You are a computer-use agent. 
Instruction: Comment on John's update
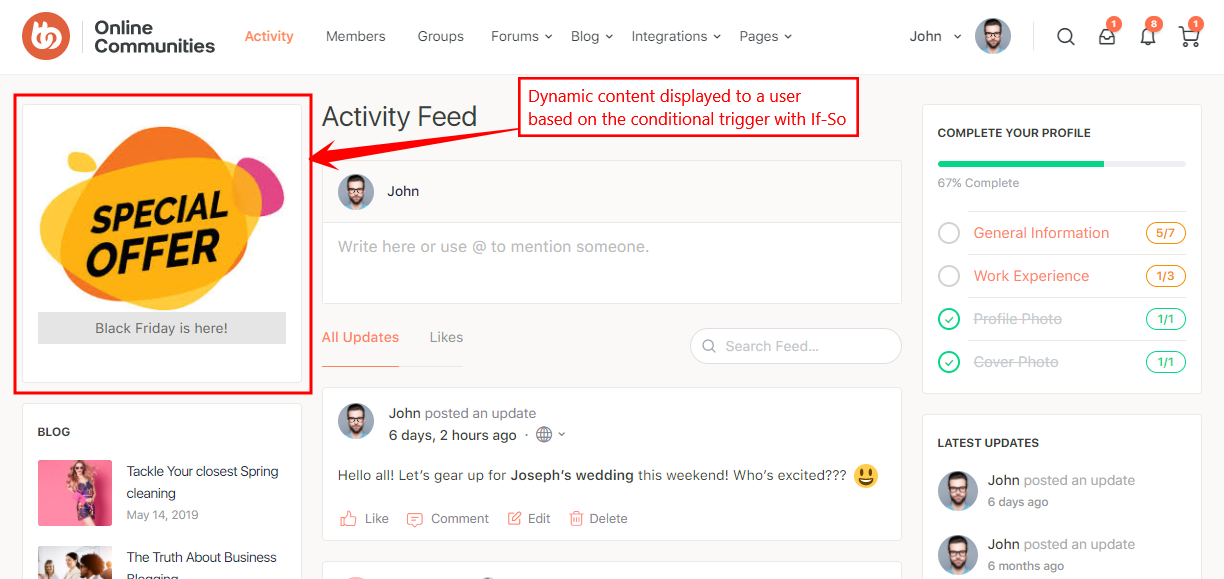pyautogui.click(x=447, y=518)
